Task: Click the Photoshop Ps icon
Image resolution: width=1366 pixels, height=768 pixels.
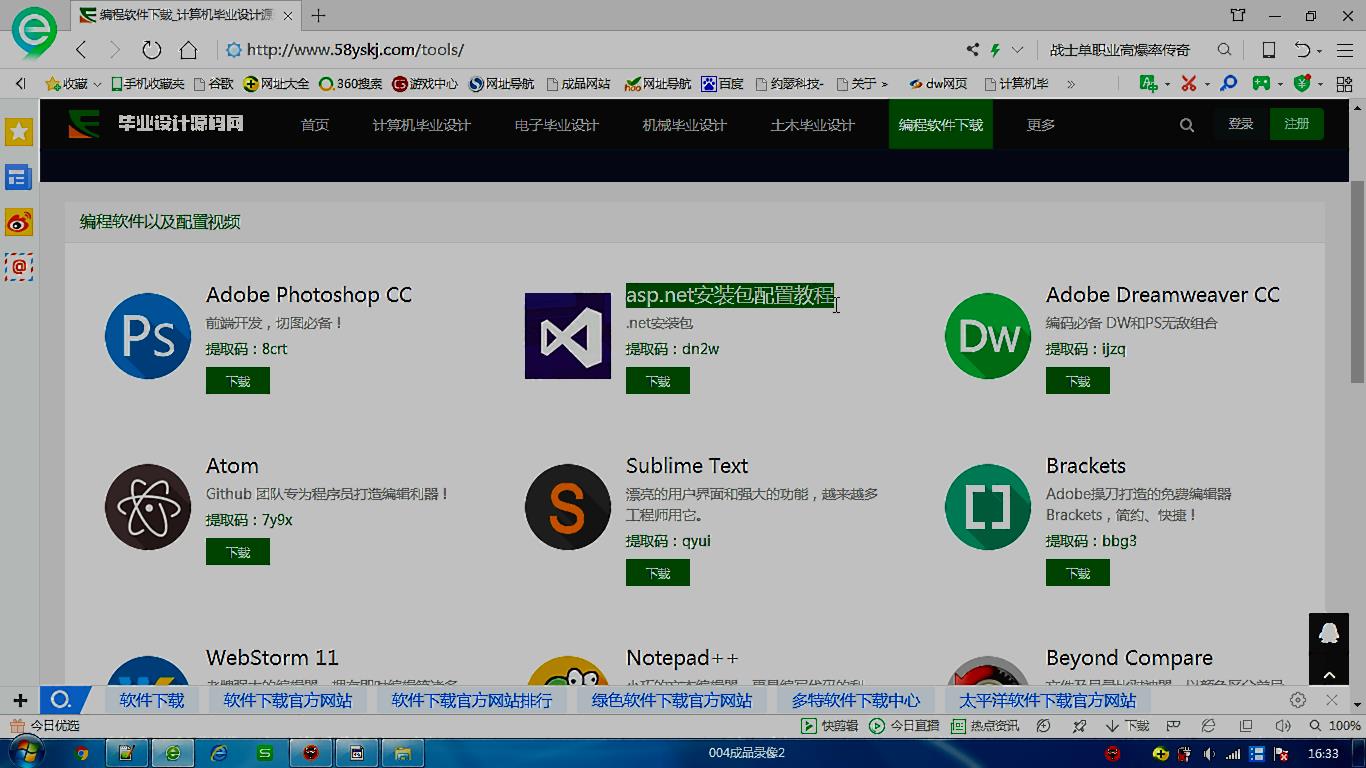Action: (148, 336)
